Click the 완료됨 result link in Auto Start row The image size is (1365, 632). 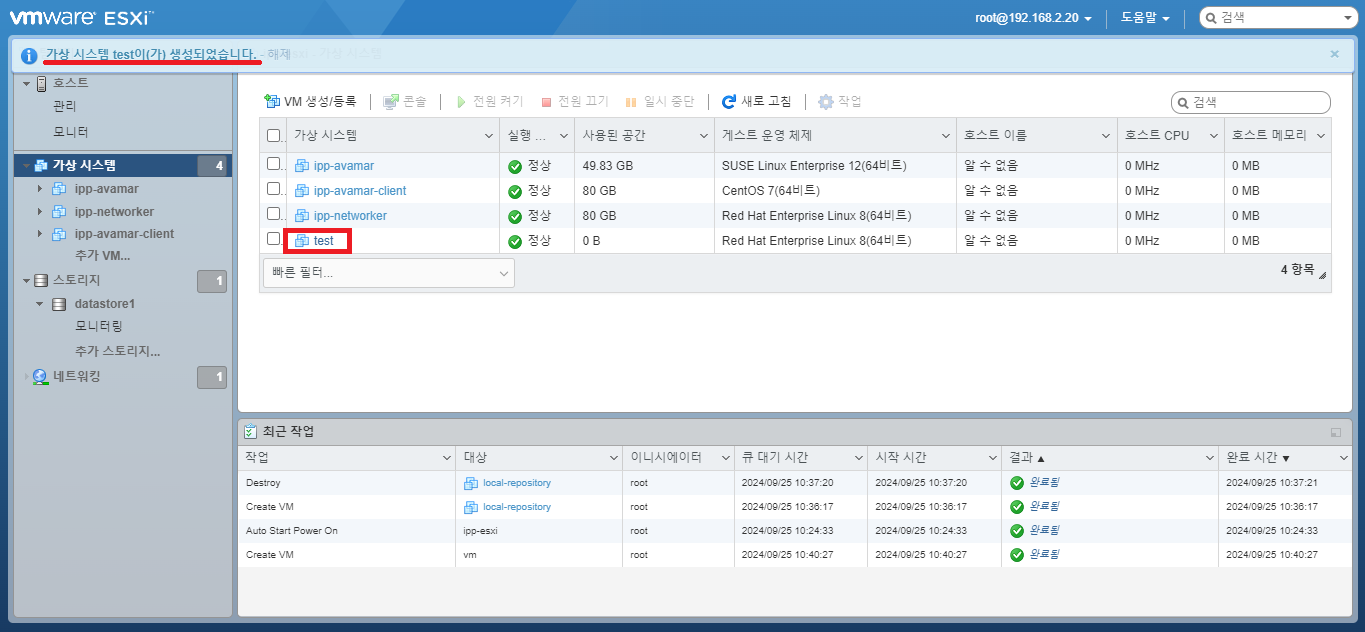point(1044,531)
